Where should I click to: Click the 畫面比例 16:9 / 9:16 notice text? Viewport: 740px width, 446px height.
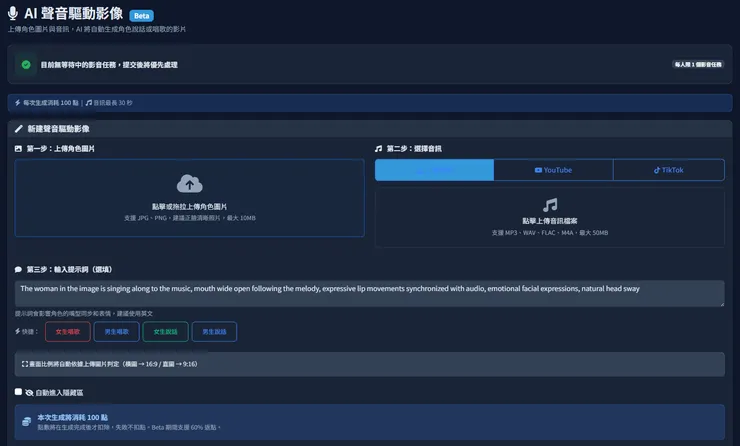(x=113, y=364)
